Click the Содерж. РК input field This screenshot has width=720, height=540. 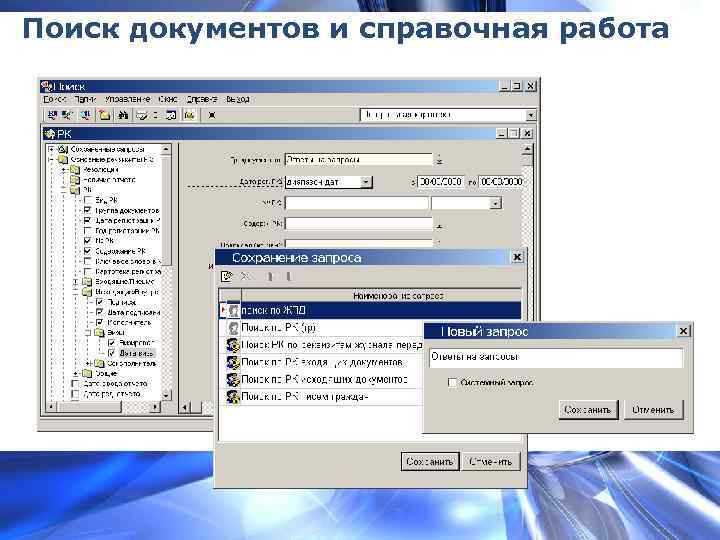click(359, 224)
